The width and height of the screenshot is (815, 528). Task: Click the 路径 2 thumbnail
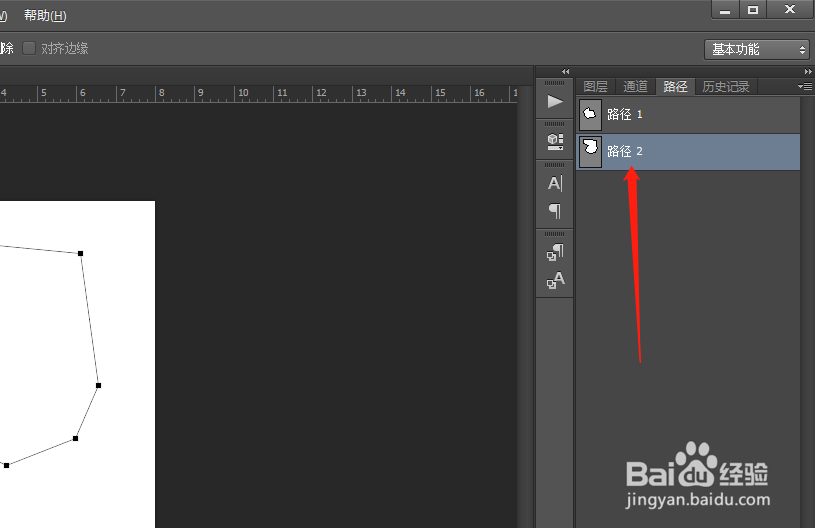point(590,152)
